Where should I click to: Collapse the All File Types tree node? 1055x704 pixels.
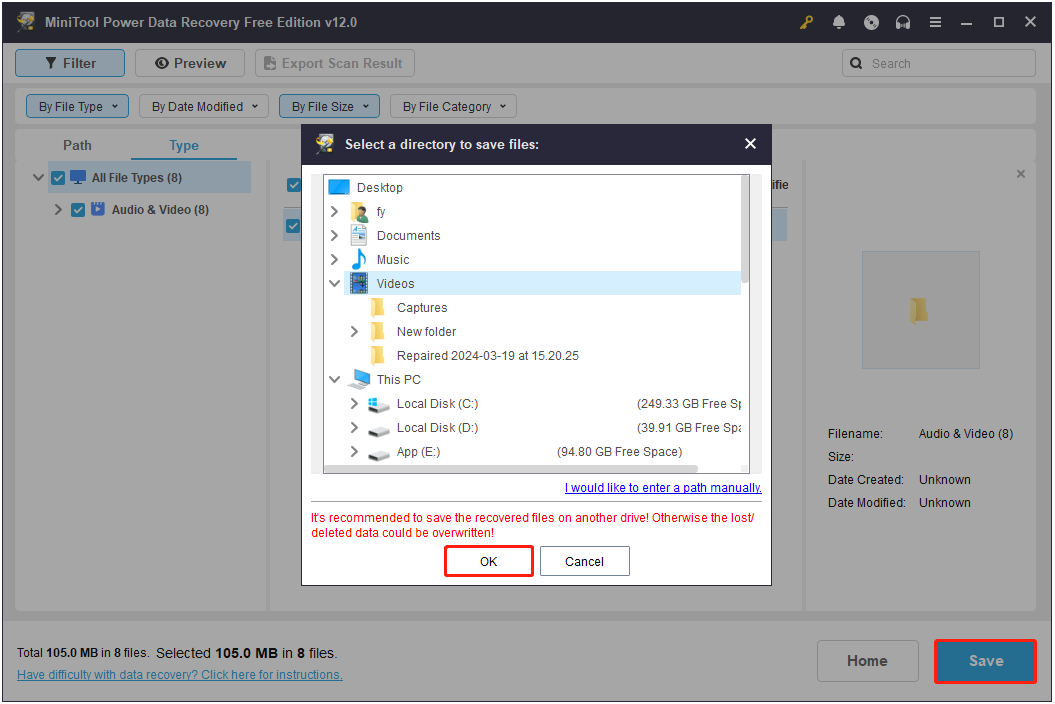pyautogui.click(x=38, y=178)
